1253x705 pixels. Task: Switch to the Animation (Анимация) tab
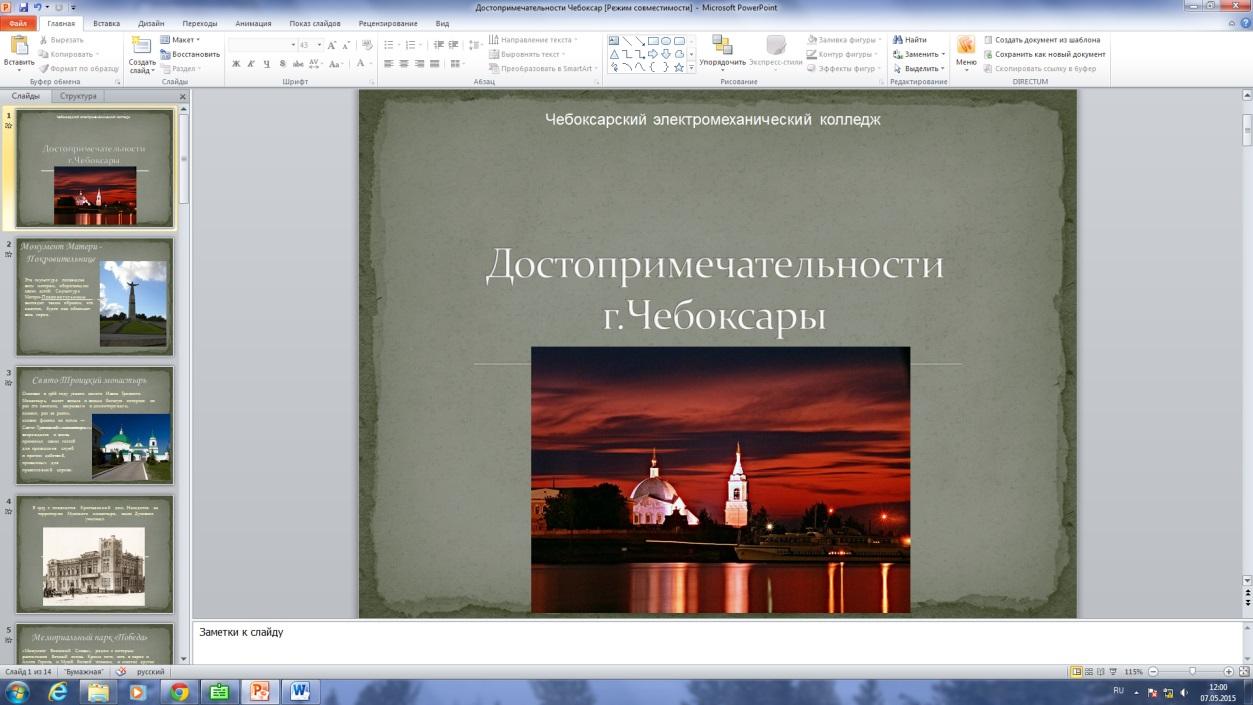(x=253, y=23)
